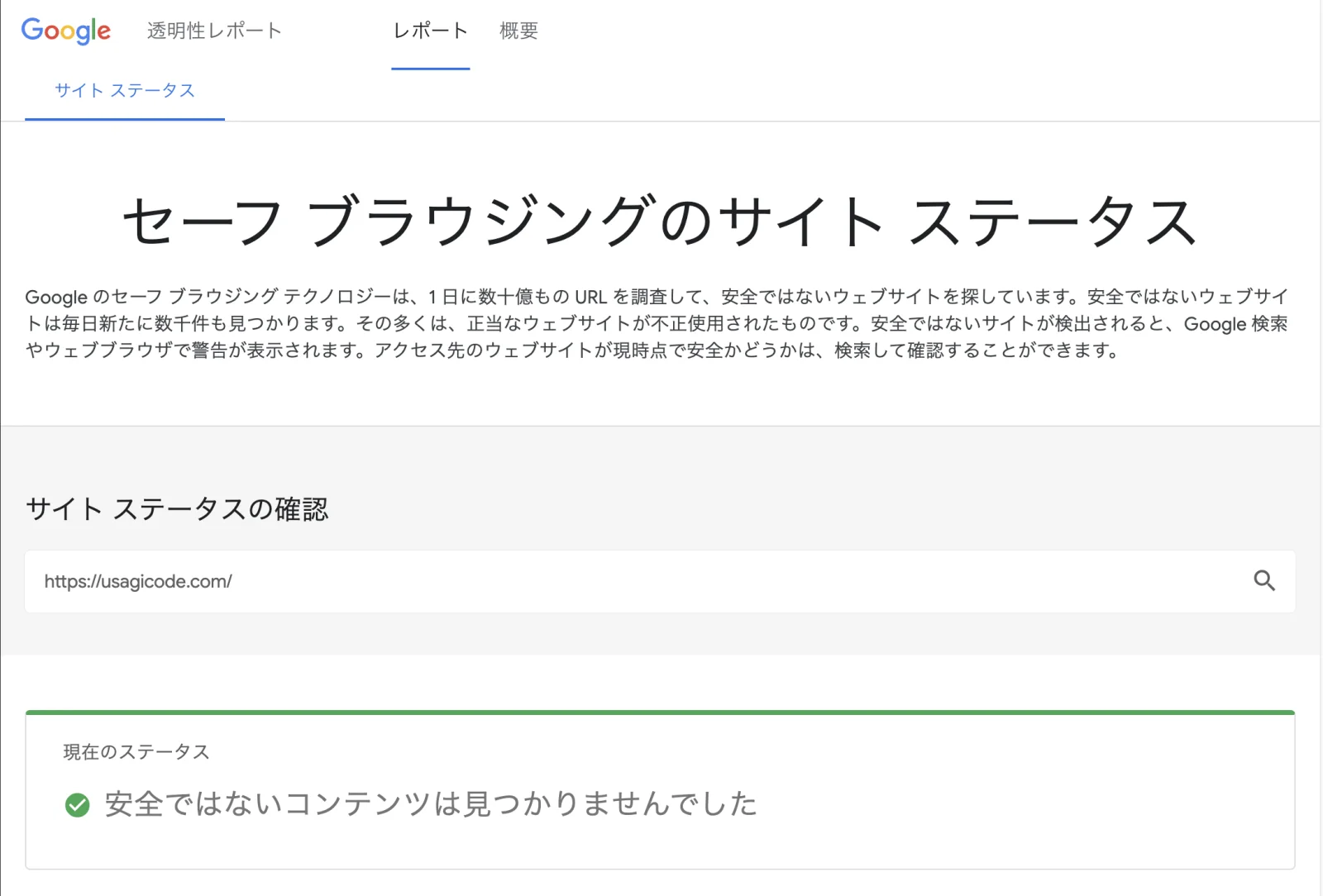This screenshot has width=1323, height=896.
Task: Click the magnifier search icon in URL field
Action: pyautogui.click(x=1264, y=580)
